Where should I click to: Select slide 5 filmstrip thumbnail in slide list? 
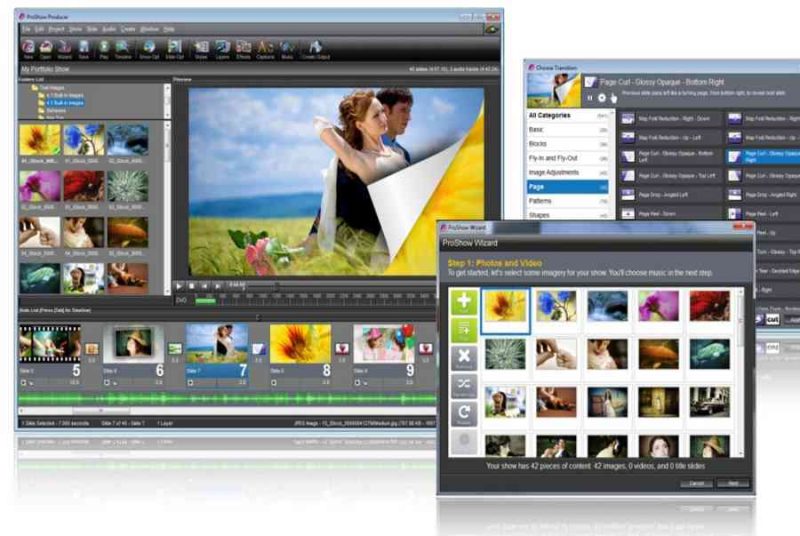(x=50, y=344)
